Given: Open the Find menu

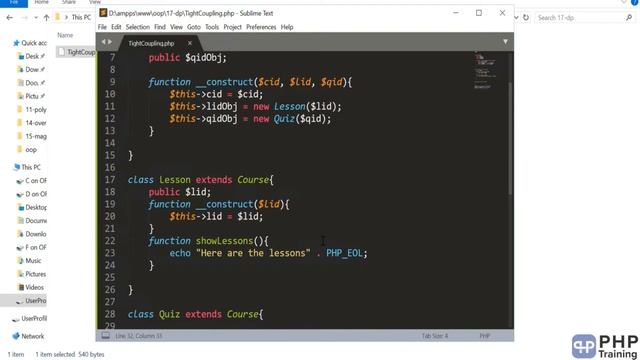Looking at the screenshot, I should (160, 27).
